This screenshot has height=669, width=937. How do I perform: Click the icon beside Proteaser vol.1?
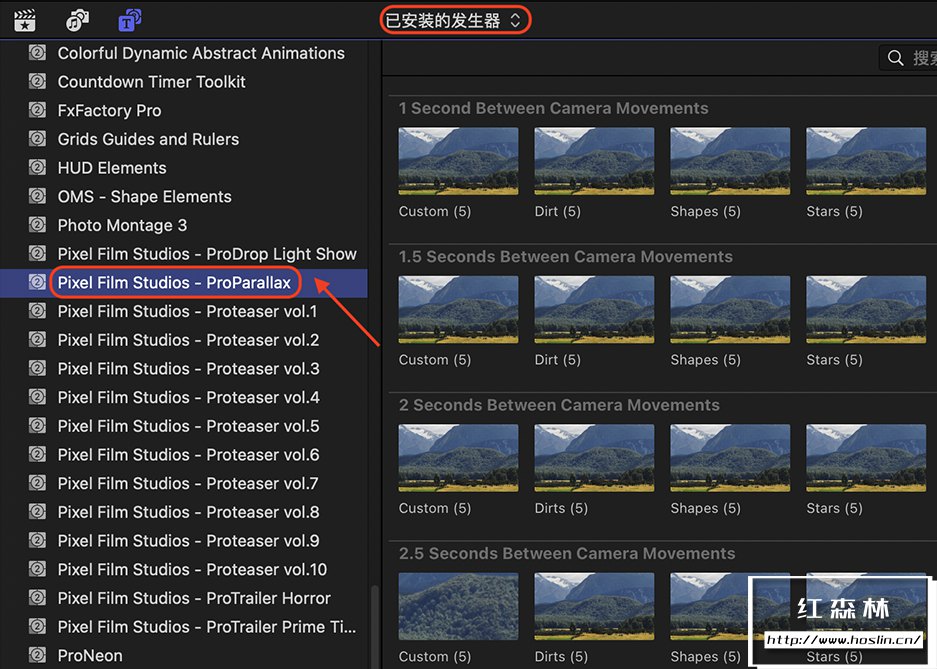point(37,311)
